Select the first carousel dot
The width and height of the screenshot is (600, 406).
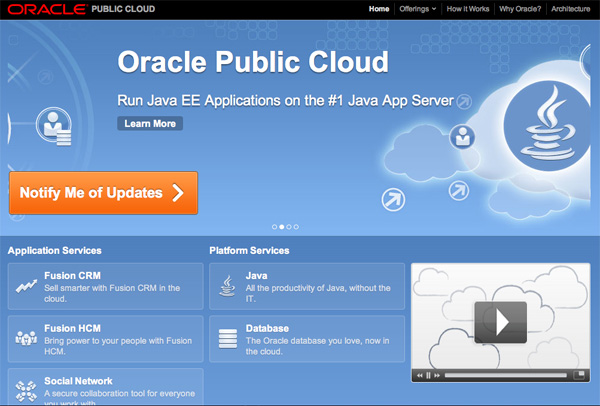274,227
